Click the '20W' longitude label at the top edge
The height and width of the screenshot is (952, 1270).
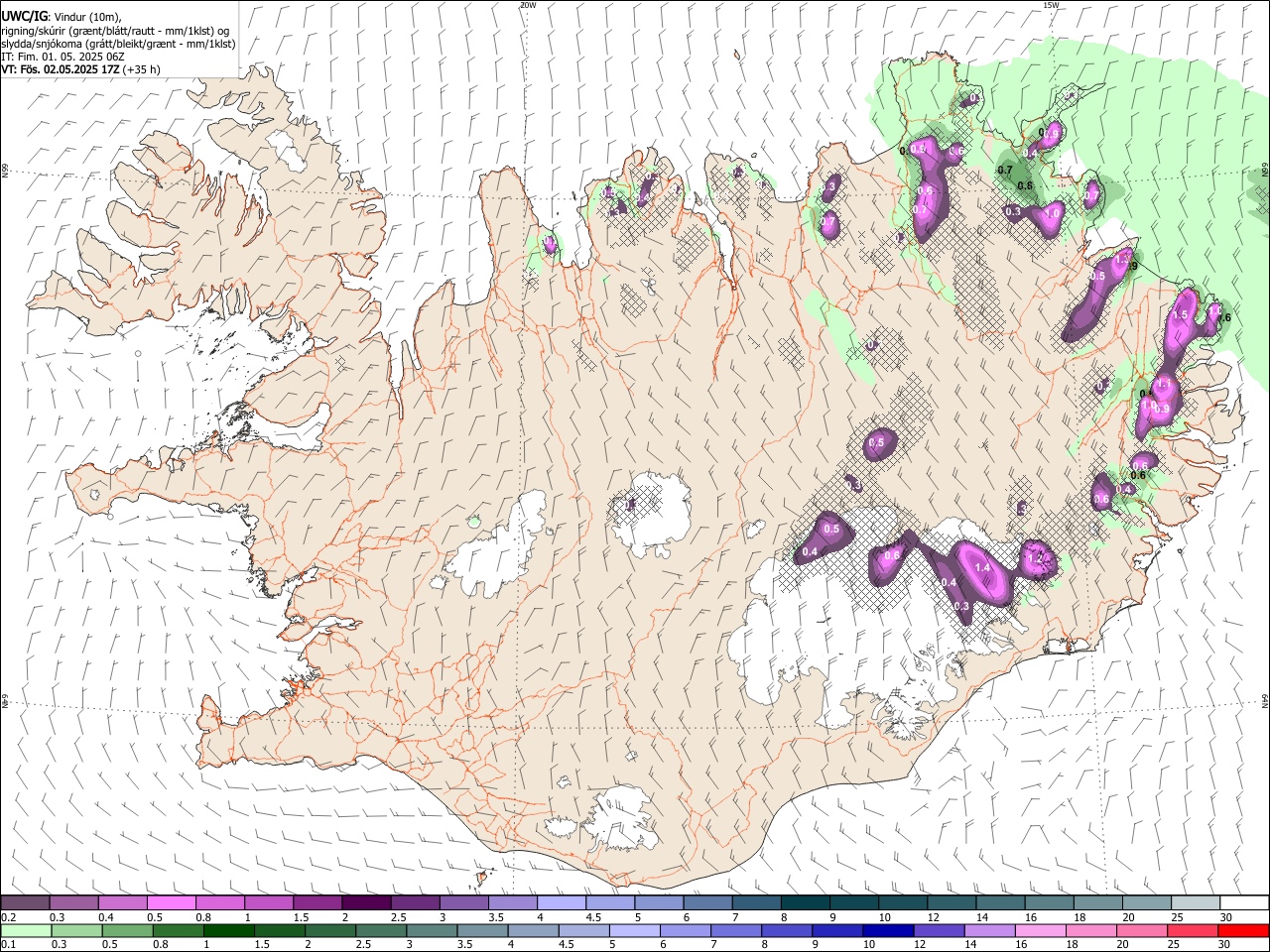[528, 5]
